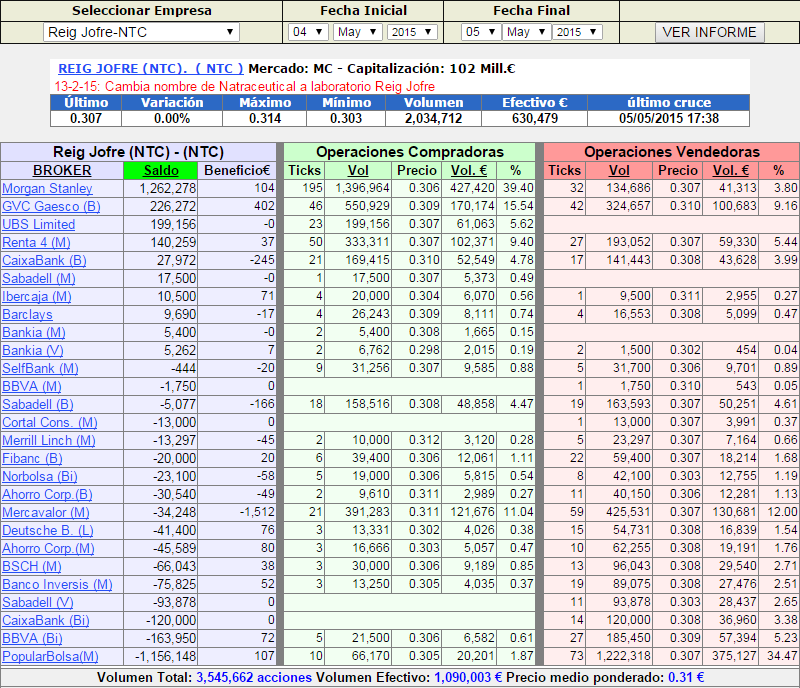This screenshot has height=688, width=800.
Task: Open the Ahorro Corp.(M) broker link
Action: tap(48, 549)
